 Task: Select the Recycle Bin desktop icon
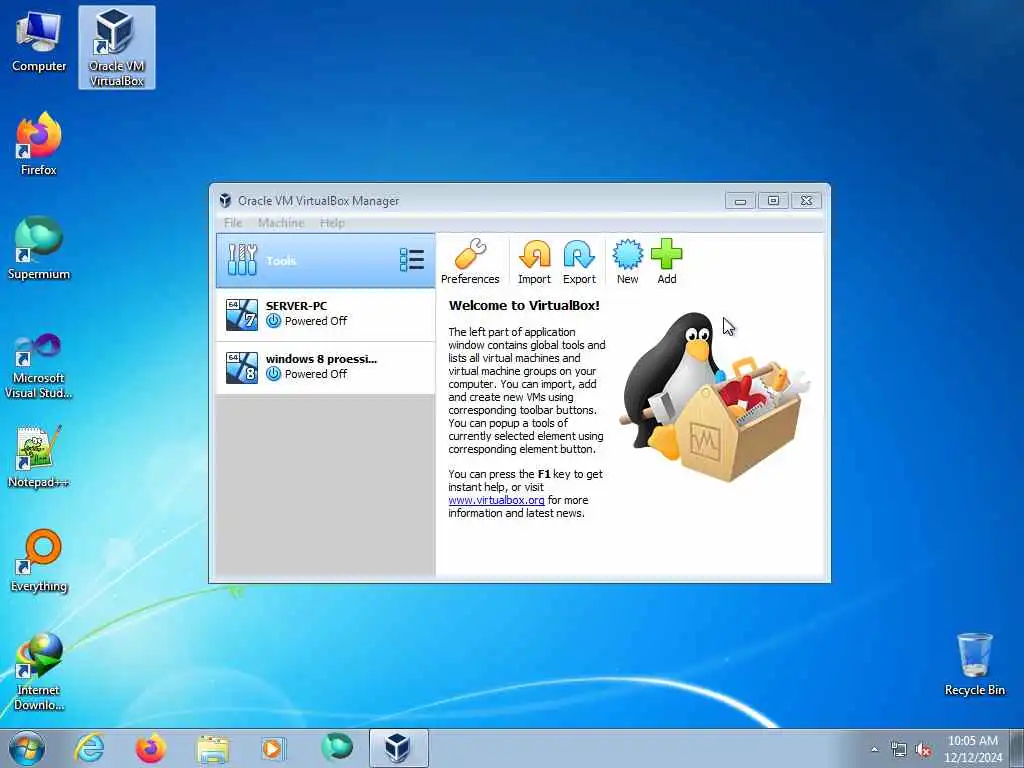(974, 664)
